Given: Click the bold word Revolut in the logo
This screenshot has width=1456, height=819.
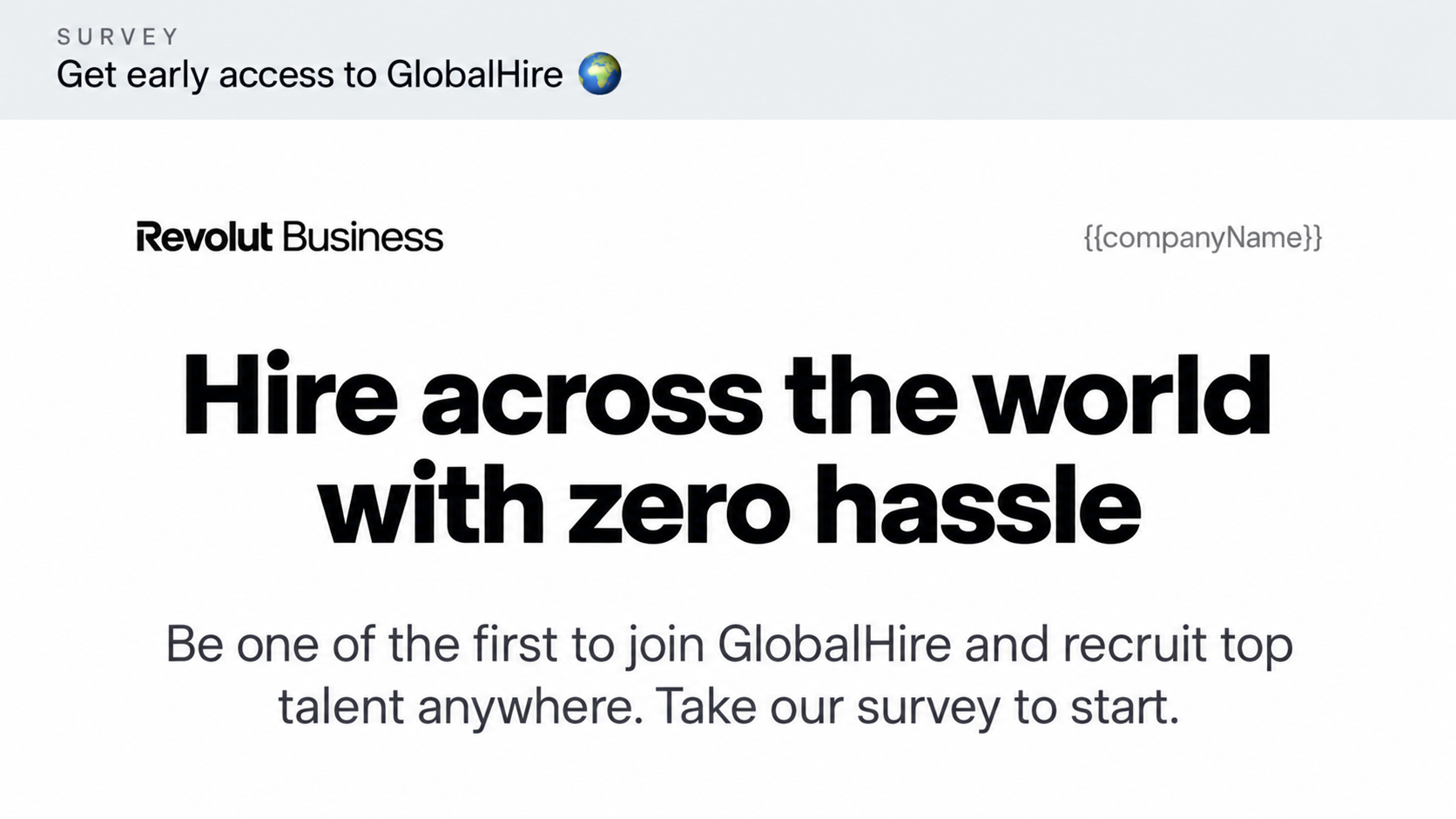Looking at the screenshot, I should pos(205,237).
